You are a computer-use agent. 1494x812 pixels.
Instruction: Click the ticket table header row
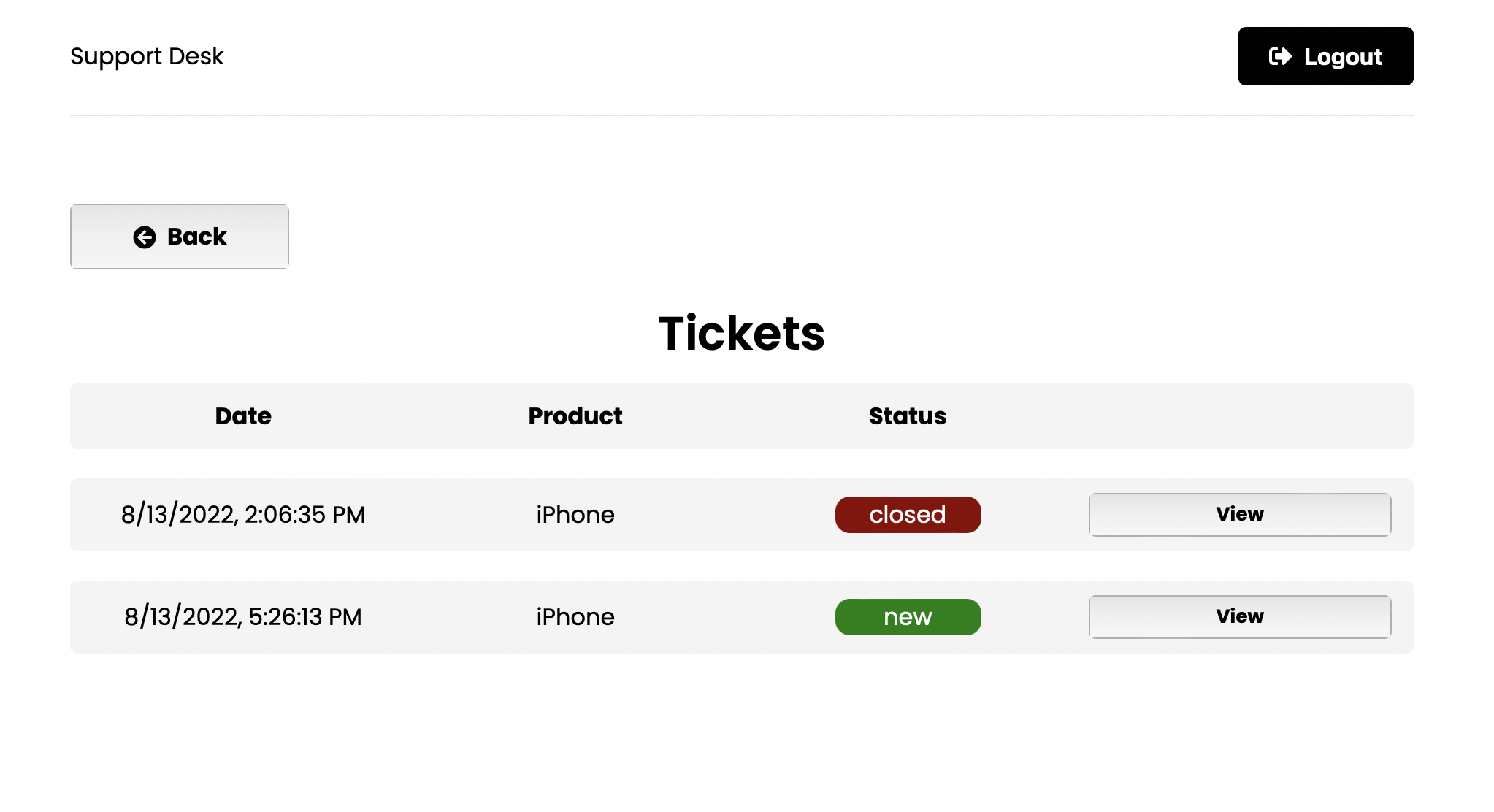tap(742, 416)
